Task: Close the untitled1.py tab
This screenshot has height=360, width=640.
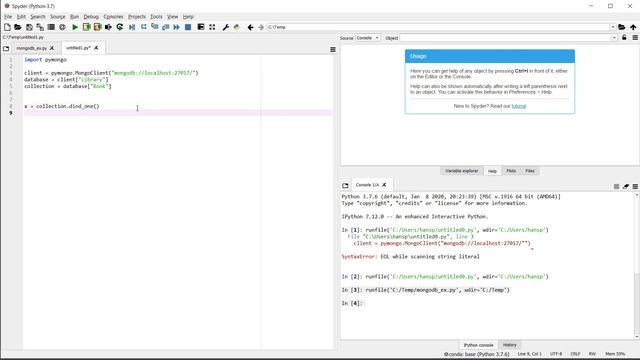Action: (96, 48)
